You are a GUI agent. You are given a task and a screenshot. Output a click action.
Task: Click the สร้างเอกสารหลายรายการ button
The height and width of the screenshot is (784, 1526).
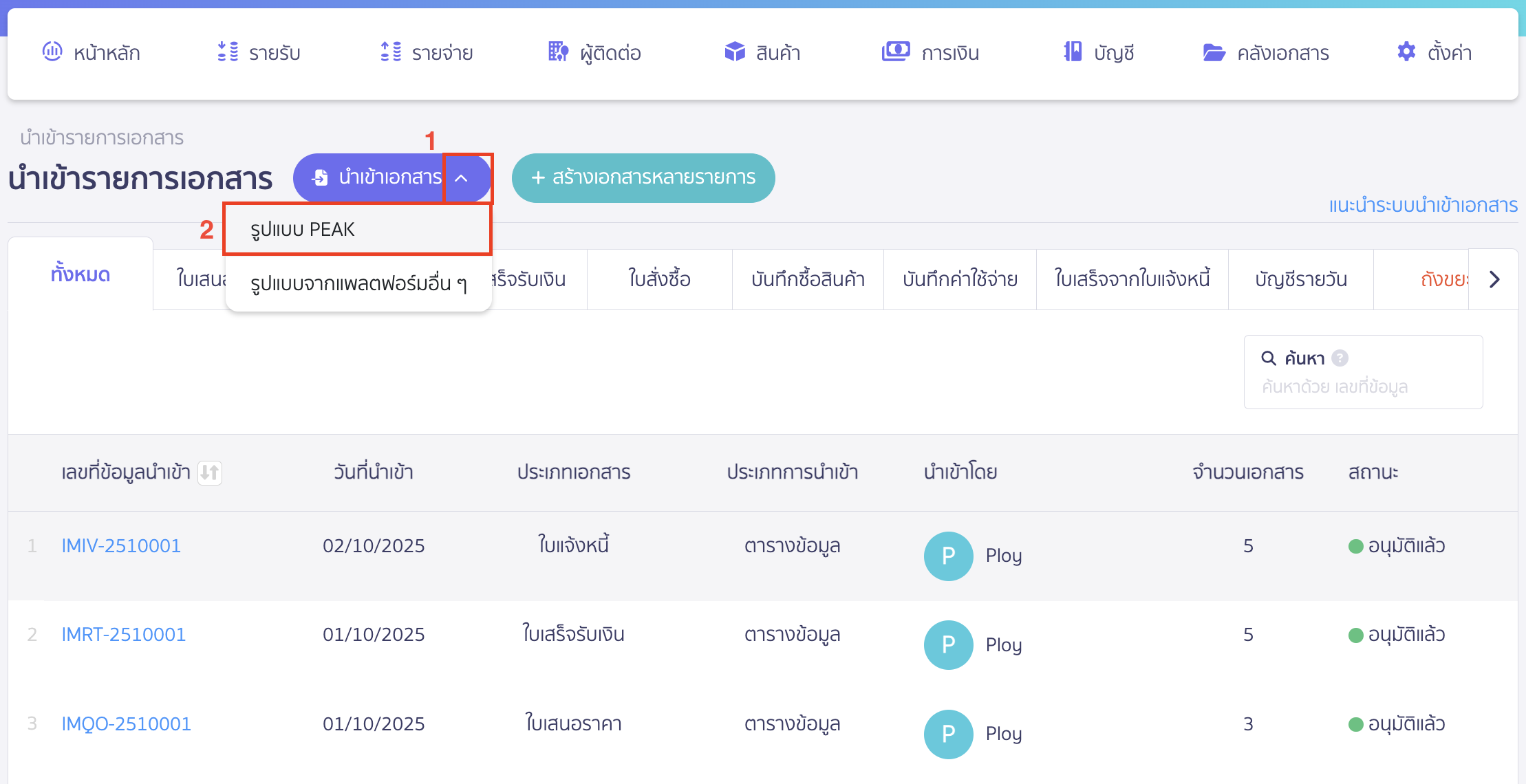tap(643, 178)
